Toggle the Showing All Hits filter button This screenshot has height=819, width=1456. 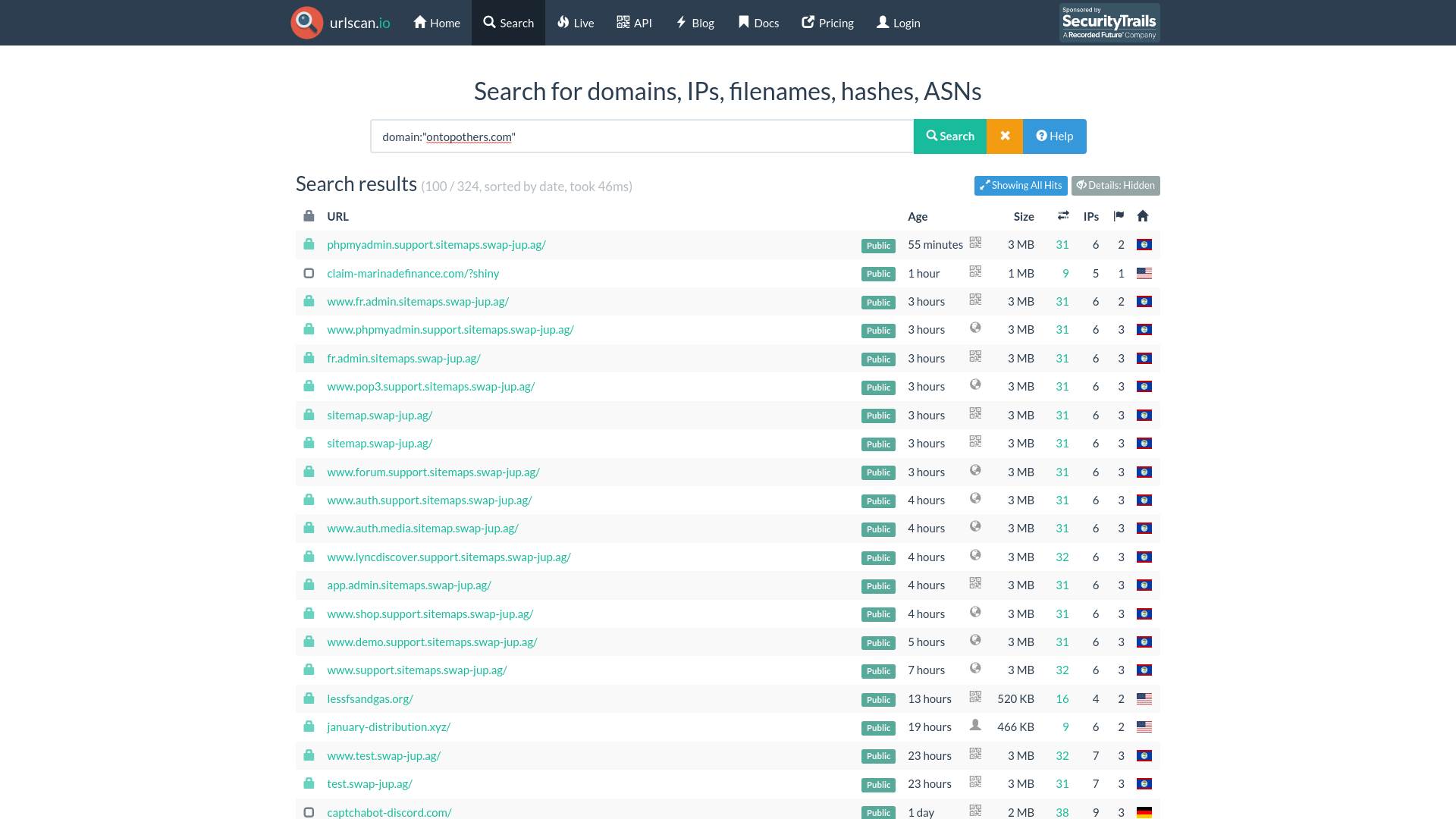[x=1021, y=185]
